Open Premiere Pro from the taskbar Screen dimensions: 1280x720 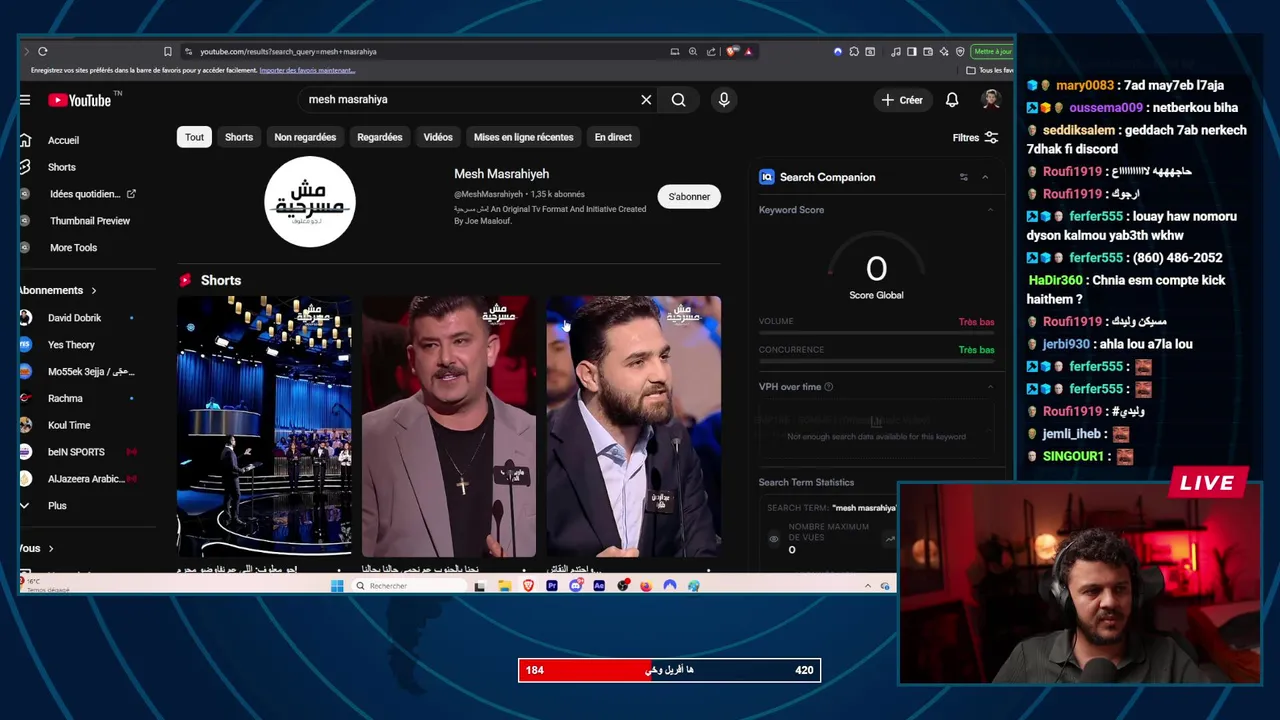(x=551, y=586)
